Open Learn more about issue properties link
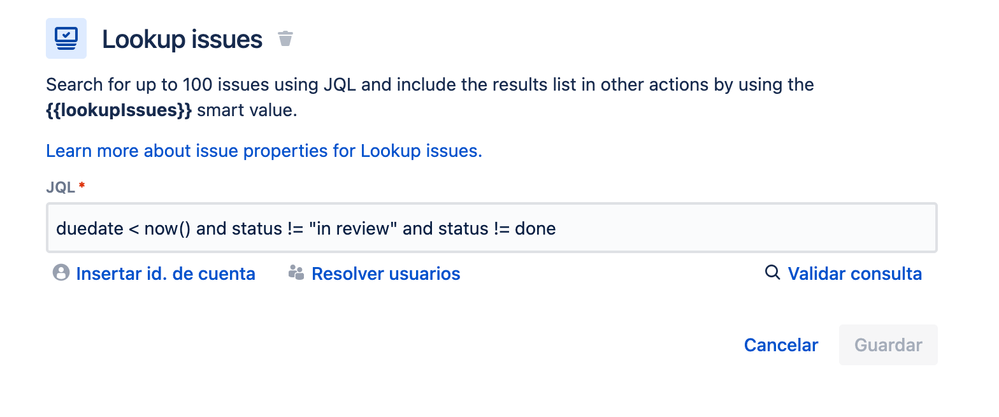Viewport: 999px width, 417px height. [264, 152]
